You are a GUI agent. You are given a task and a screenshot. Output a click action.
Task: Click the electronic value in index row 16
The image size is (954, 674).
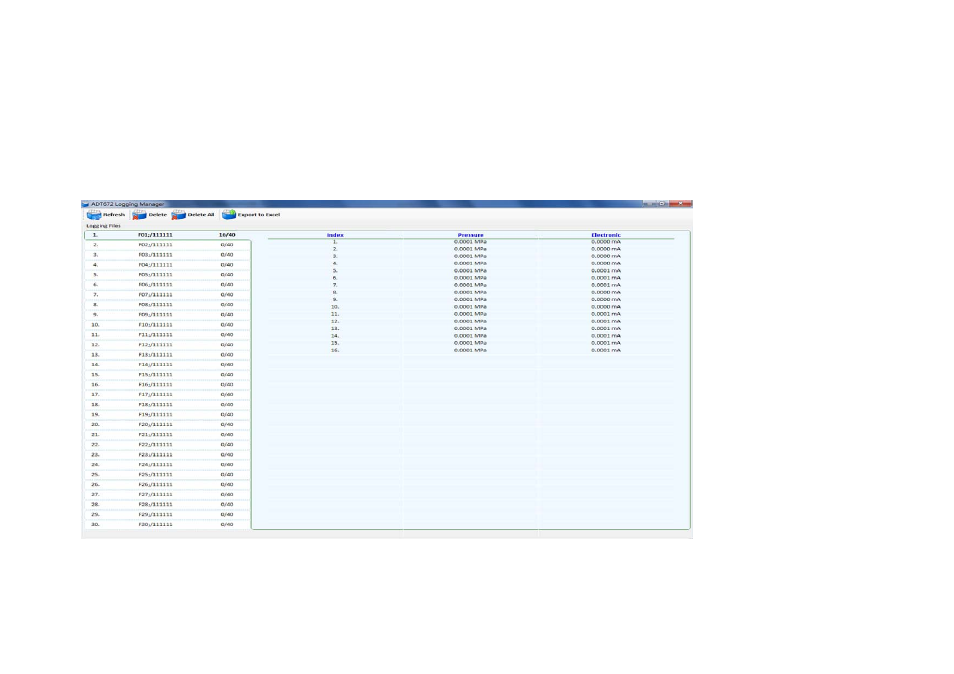tap(606, 350)
